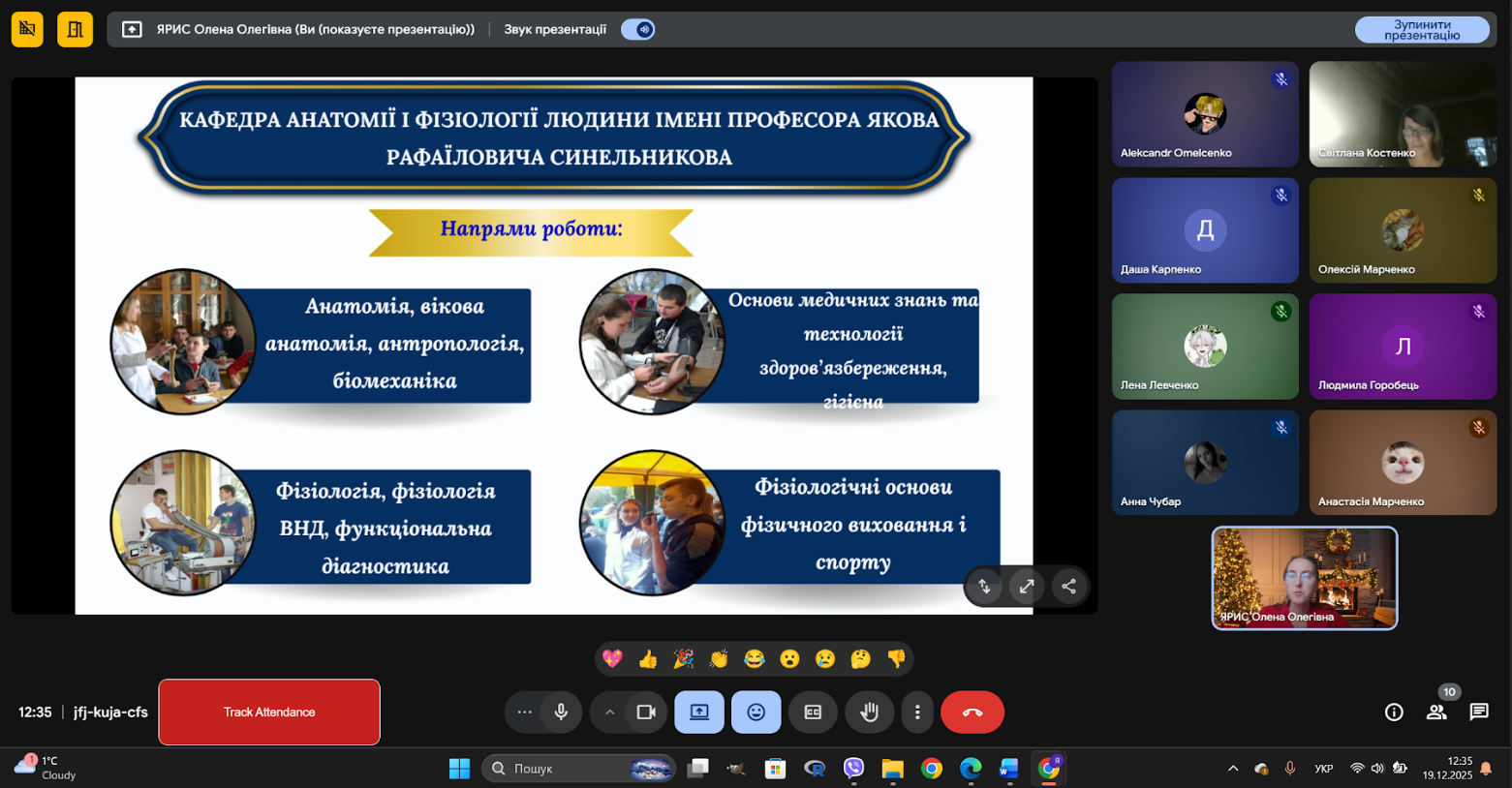Click Зупинити презентацію to stop presenting

(x=1421, y=30)
